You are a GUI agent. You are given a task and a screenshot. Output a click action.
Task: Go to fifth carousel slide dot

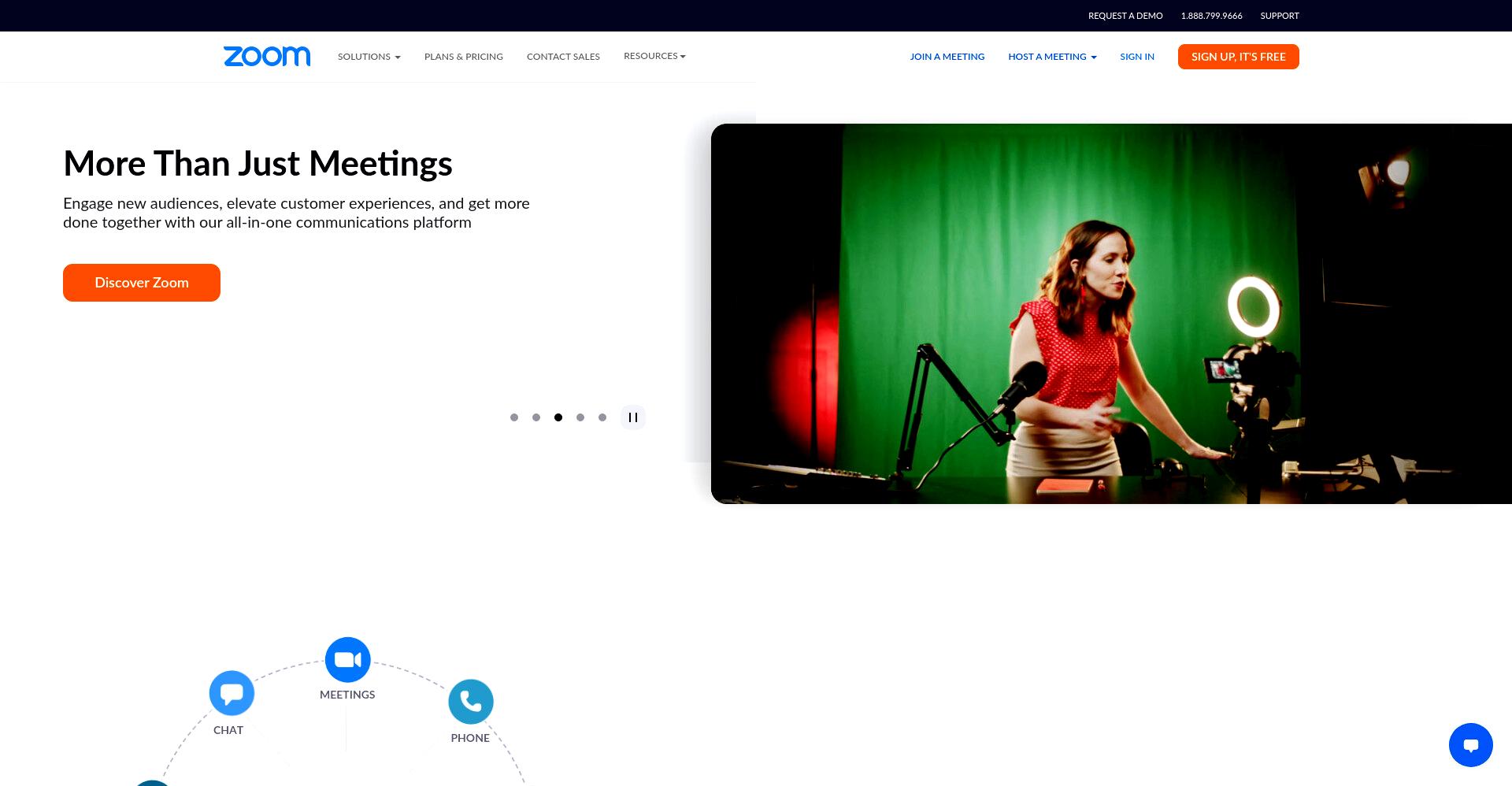[x=602, y=417]
